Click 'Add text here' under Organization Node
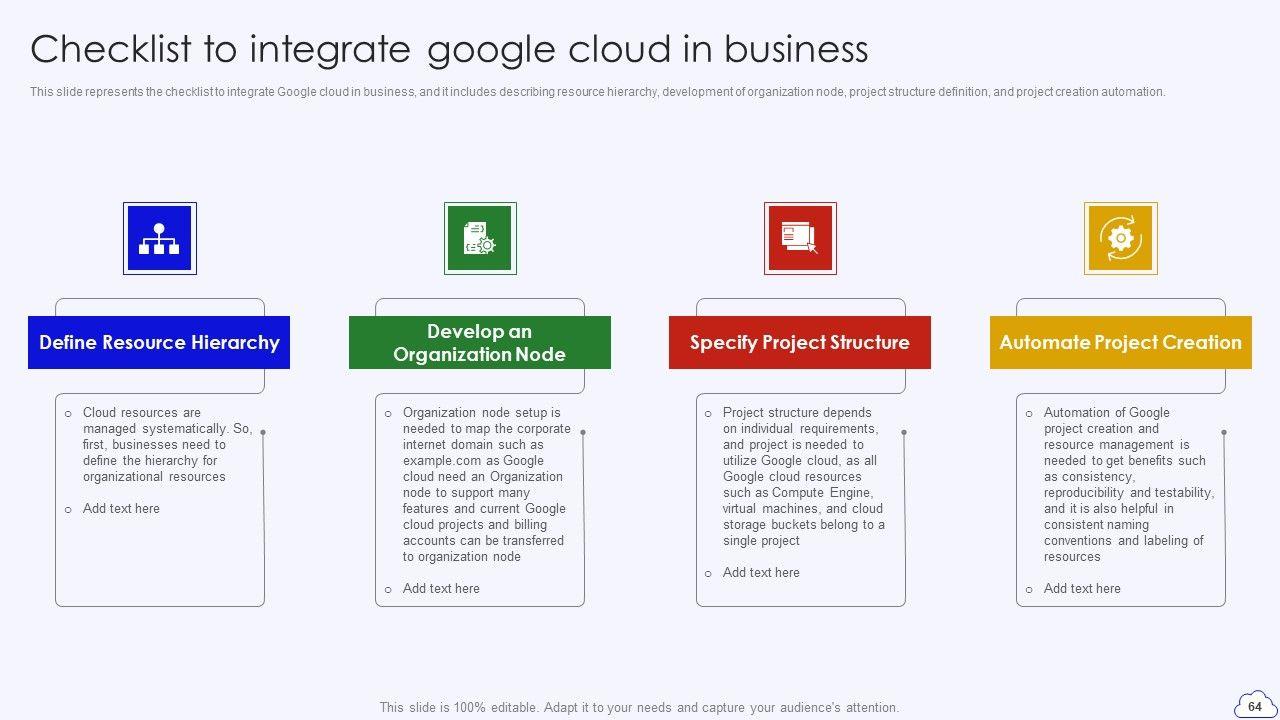Image resolution: width=1280 pixels, height=720 pixels. click(441, 589)
